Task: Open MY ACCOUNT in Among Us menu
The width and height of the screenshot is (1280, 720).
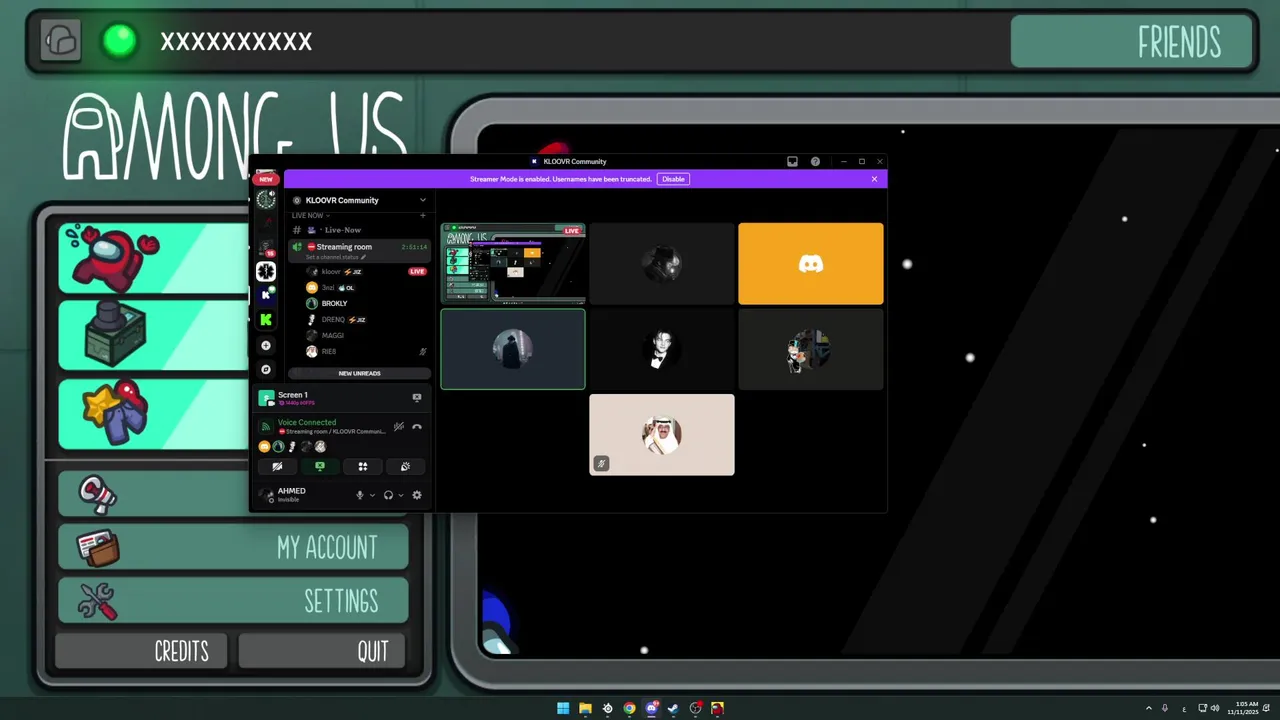Action: click(x=233, y=547)
